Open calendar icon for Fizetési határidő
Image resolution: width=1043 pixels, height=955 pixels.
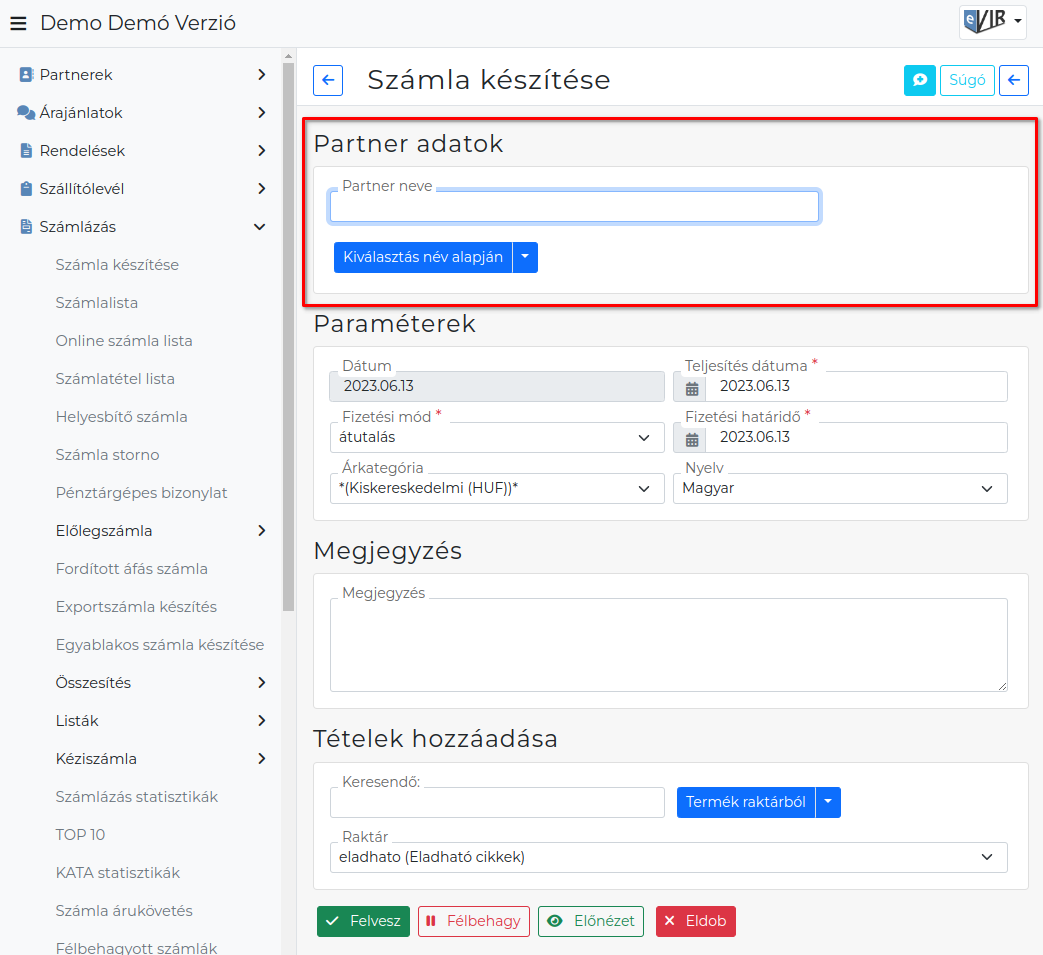[x=691, y=438]
